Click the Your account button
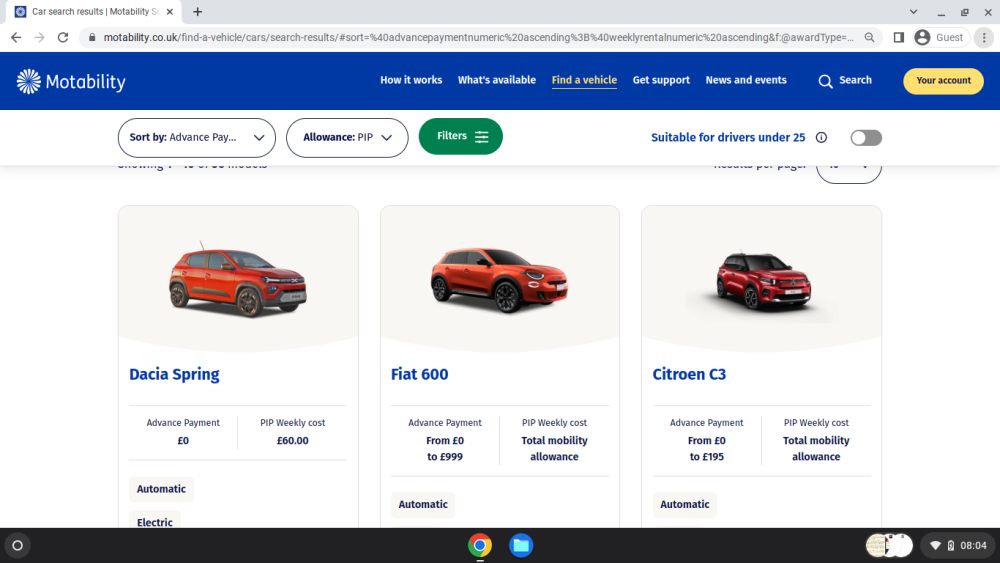Image resolution: width=1000 pixels, height=563 pixels. (943, 81)
